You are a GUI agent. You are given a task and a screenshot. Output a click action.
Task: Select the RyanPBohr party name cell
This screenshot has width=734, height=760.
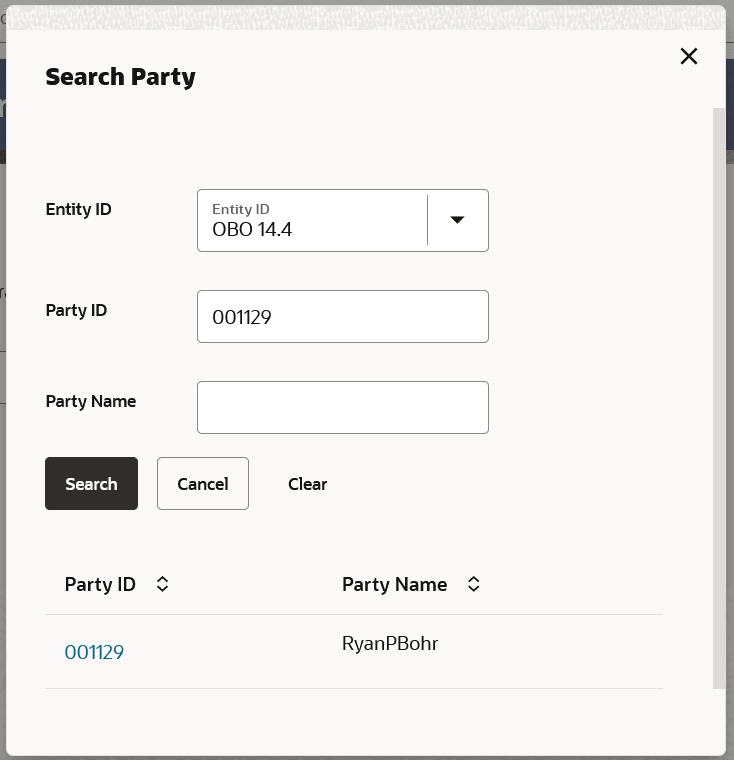coord(390,644)
